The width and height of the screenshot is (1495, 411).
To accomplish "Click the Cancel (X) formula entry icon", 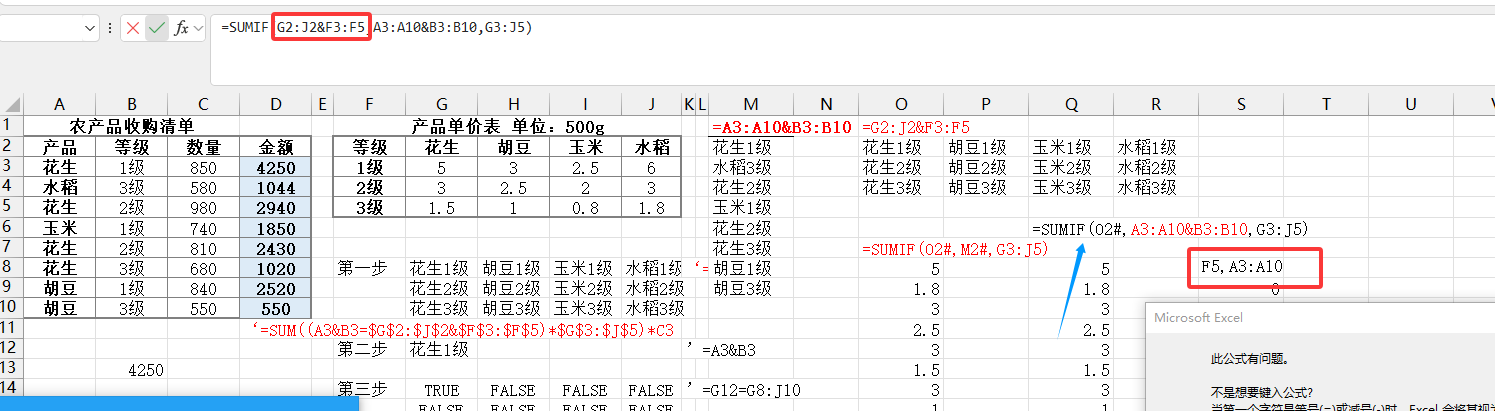I will [133, 28].
